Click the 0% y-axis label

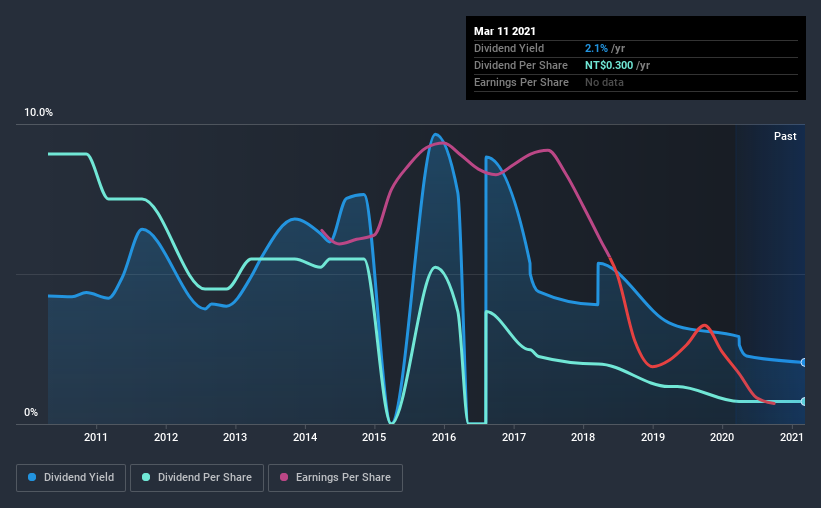(x=31, y=413)
